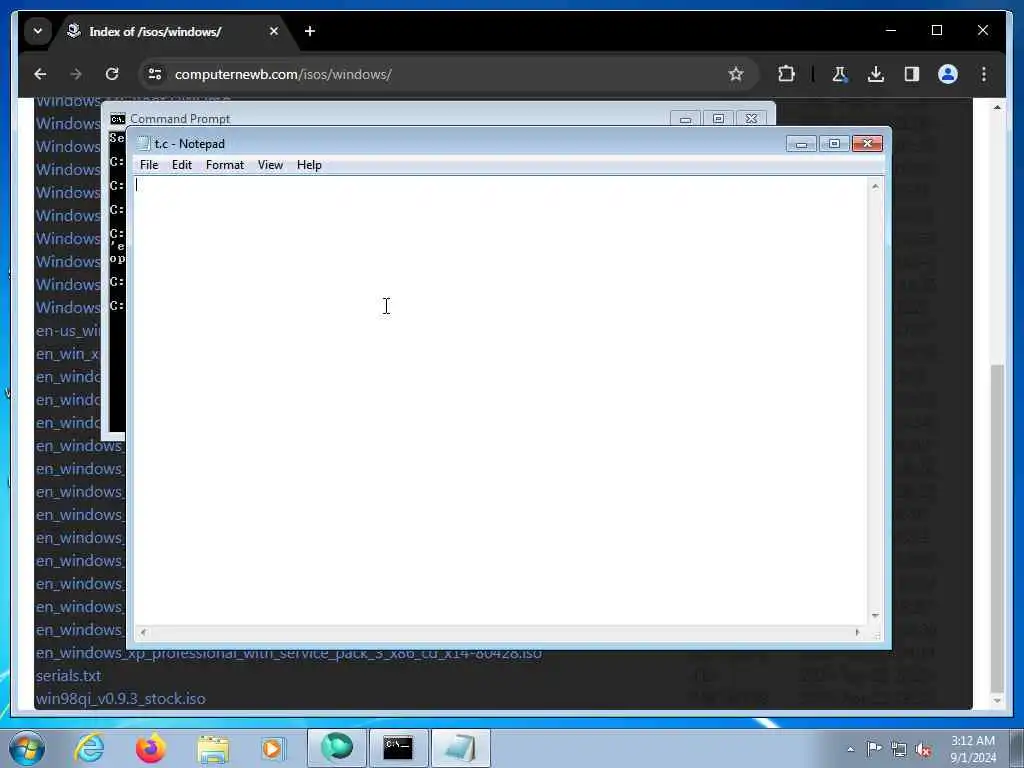Image resolution: width=1024 pixels, height=768 pixels.
Task: Open the win98qi_v0.9.3_stock.iso link
Action: [x=121, y=698]
